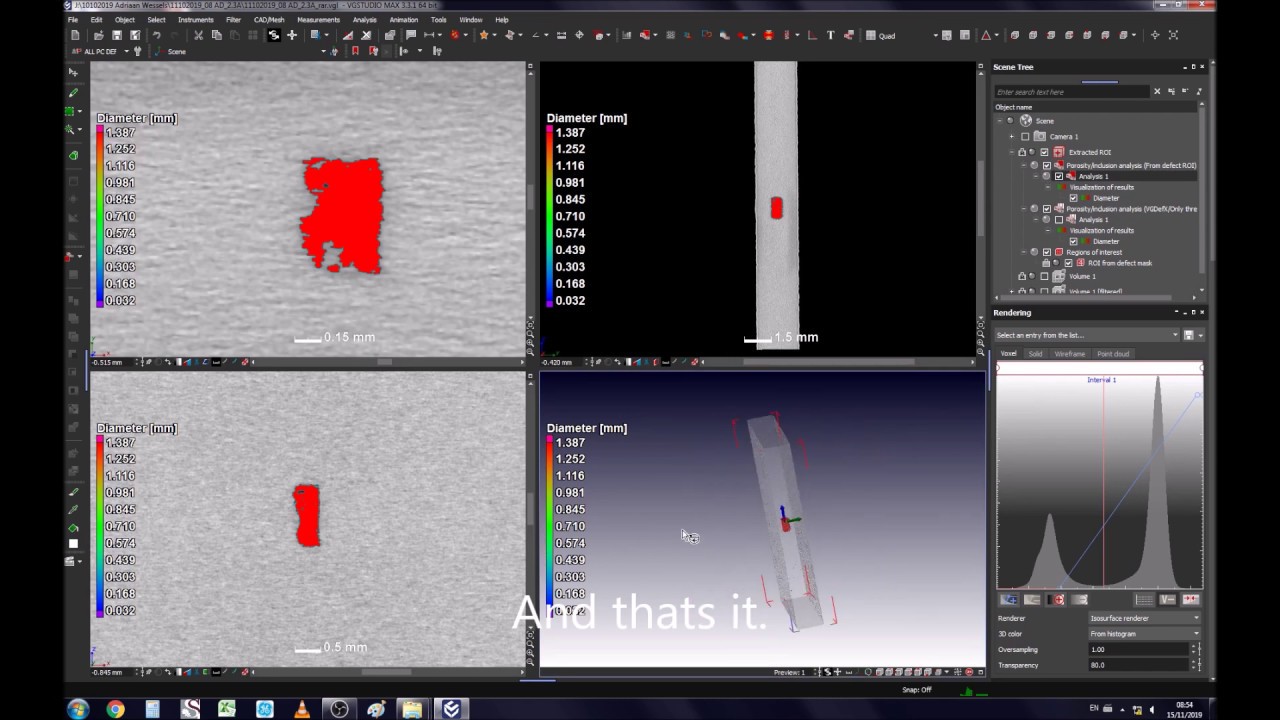Click the Cut scissors icon
This screenshot has height=720, width=1280.
pyautogui.click(x=198, y=35)
